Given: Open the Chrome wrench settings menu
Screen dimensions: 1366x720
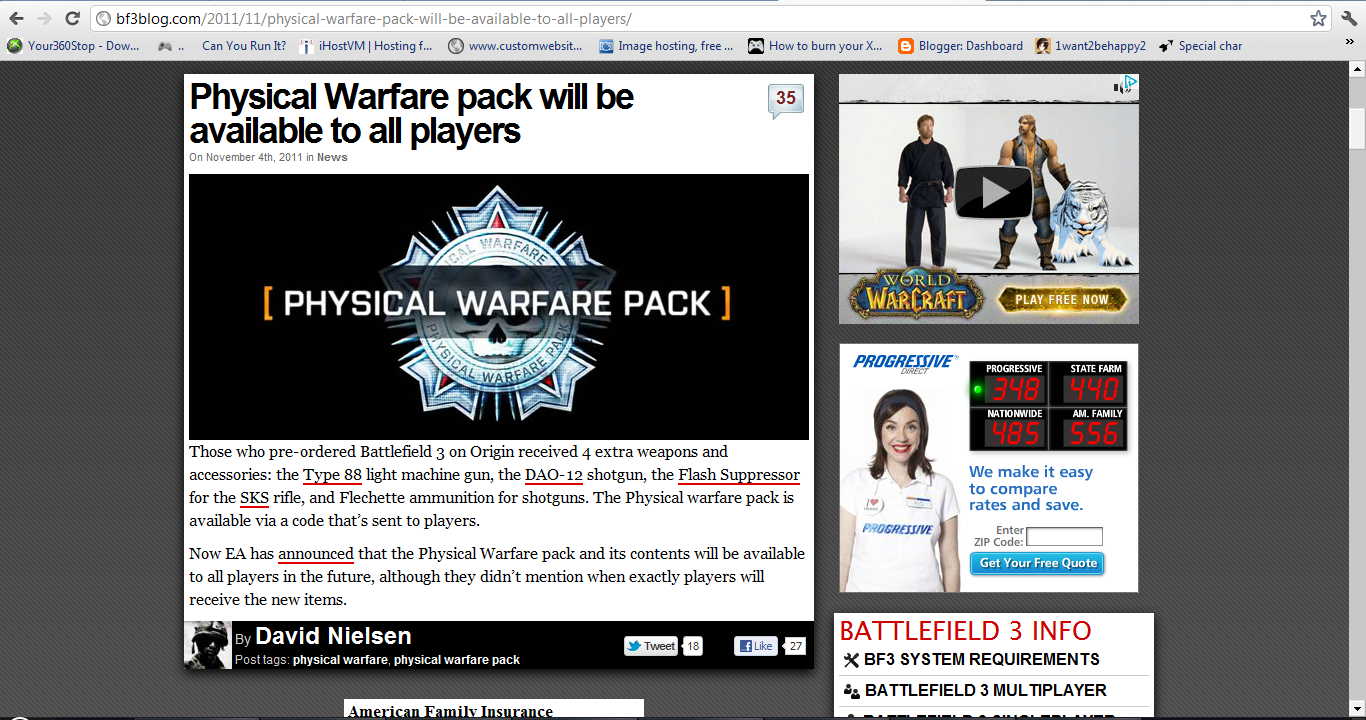Looking at the screenshot, I should point(1349,18).
